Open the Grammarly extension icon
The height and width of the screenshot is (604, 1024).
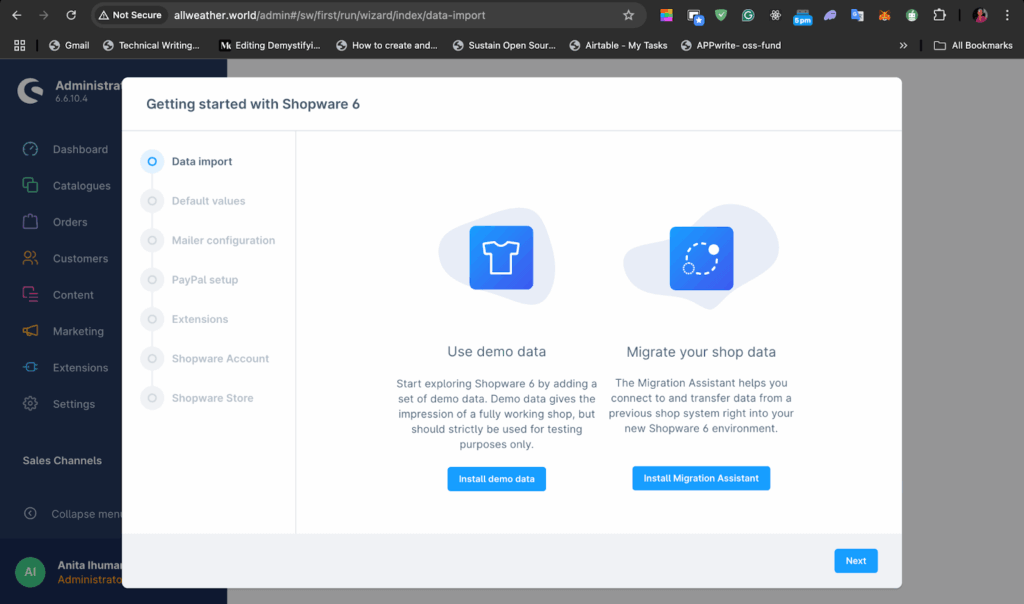coord(748,15)
